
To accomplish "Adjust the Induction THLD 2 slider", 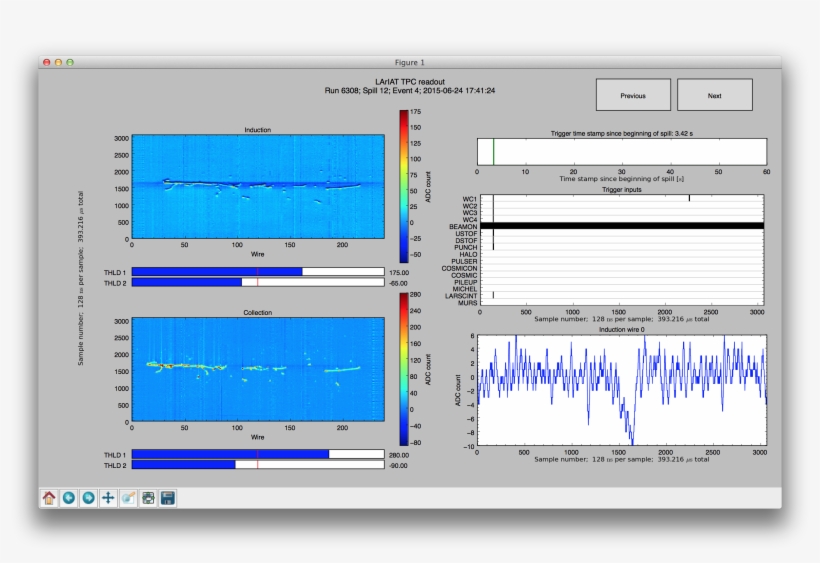I will click(x=257, y=283).
